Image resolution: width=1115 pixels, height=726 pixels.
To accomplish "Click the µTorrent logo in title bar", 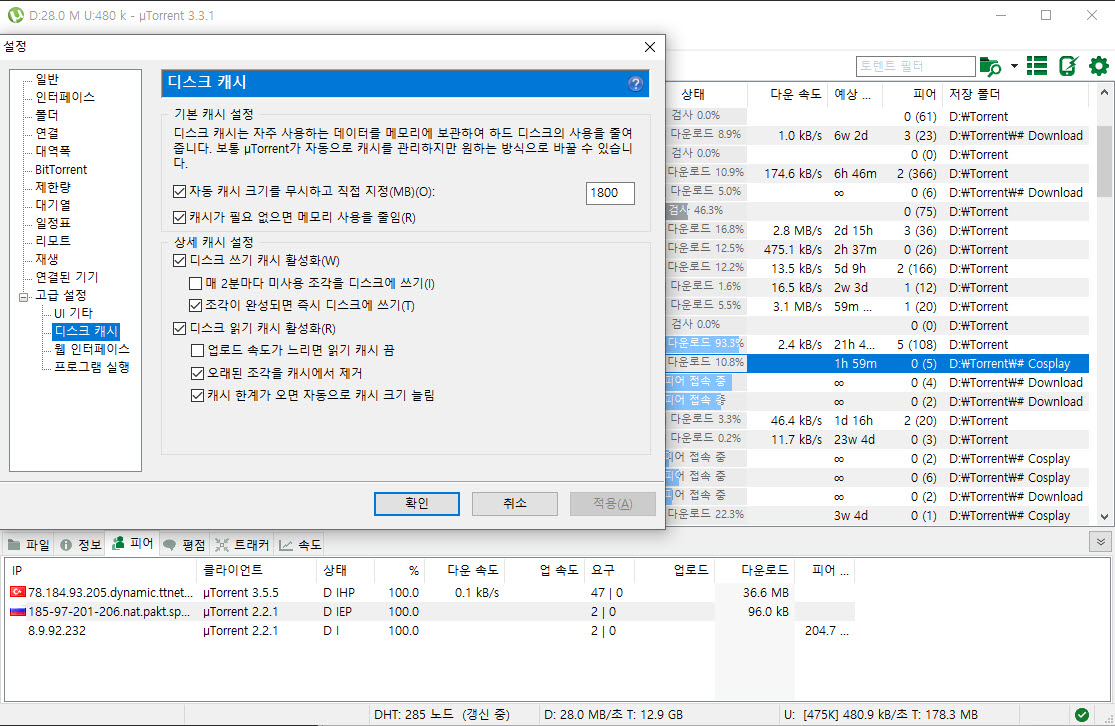I will 15,15.
